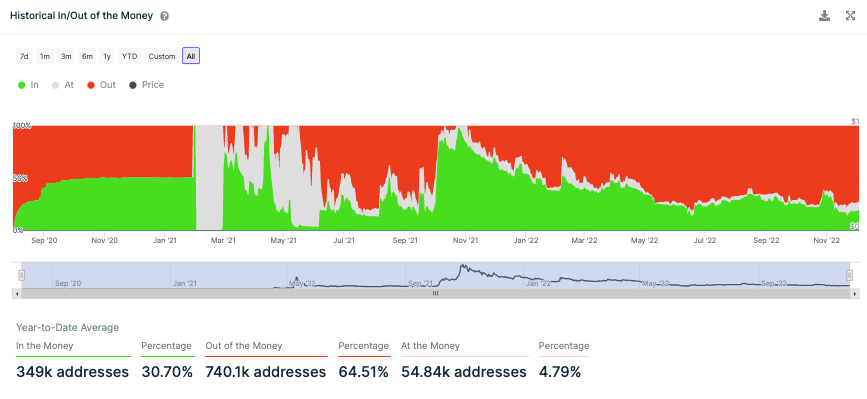Click the horizontal scrollbar thumb
This screenshot has height=399, width=867.
click(436, 293)
